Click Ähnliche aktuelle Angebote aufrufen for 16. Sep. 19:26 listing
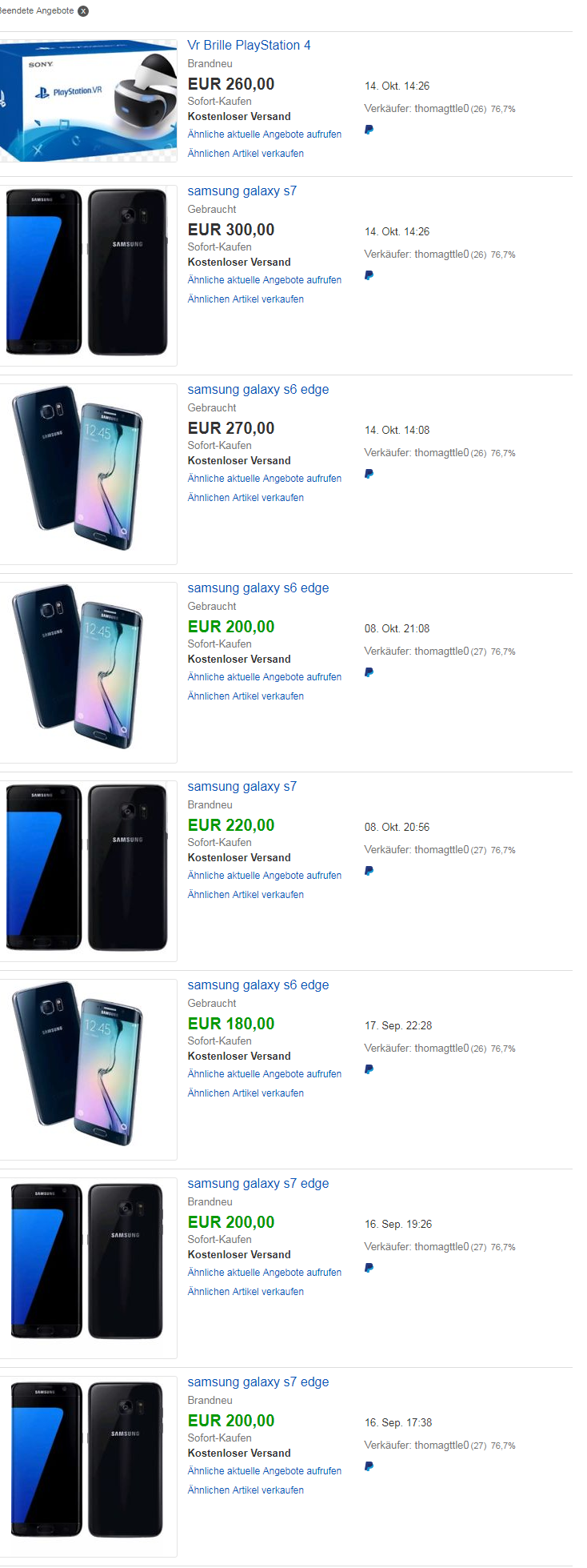The width and height of the screenshot is (587, 1568). 264,1273
